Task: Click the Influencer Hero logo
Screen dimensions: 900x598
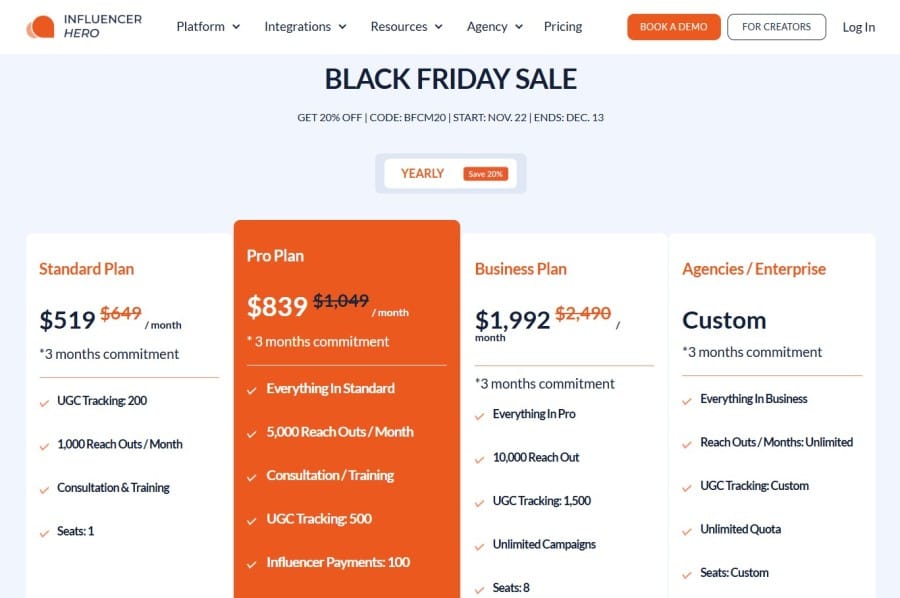Action: [85, 26]
